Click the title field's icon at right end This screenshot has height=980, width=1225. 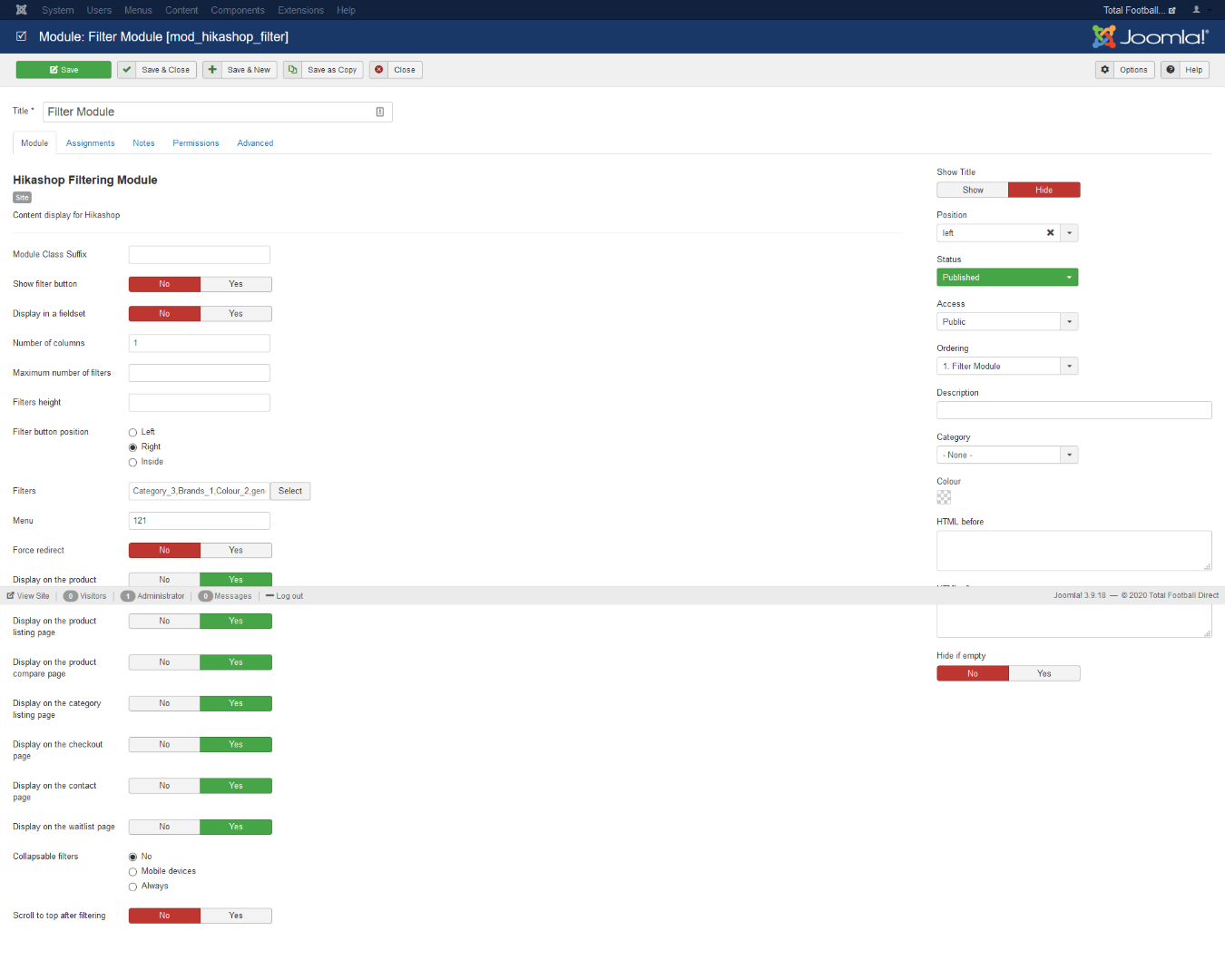point(379,112)
